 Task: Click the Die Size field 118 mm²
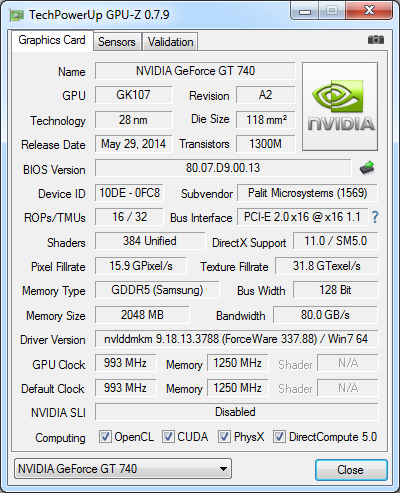coord(266,120)
